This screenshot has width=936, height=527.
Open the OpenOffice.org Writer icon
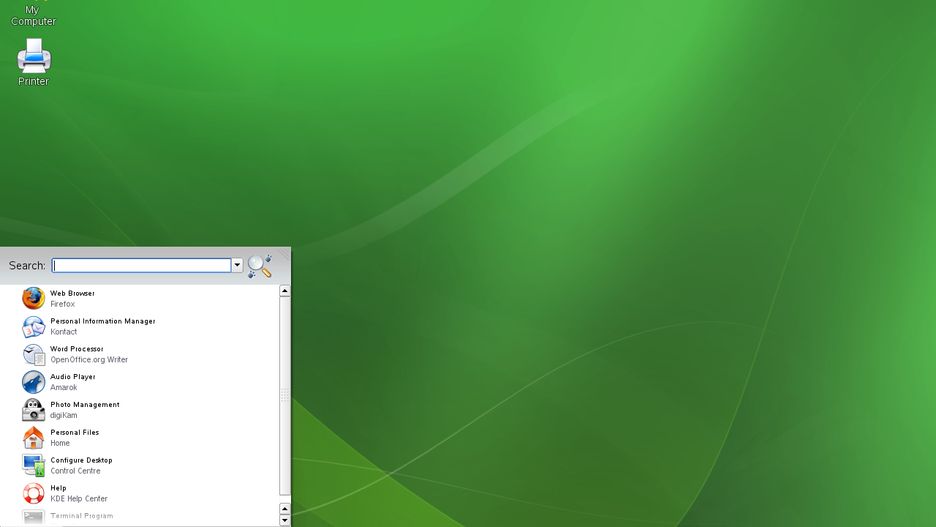[x=33, y=355]
